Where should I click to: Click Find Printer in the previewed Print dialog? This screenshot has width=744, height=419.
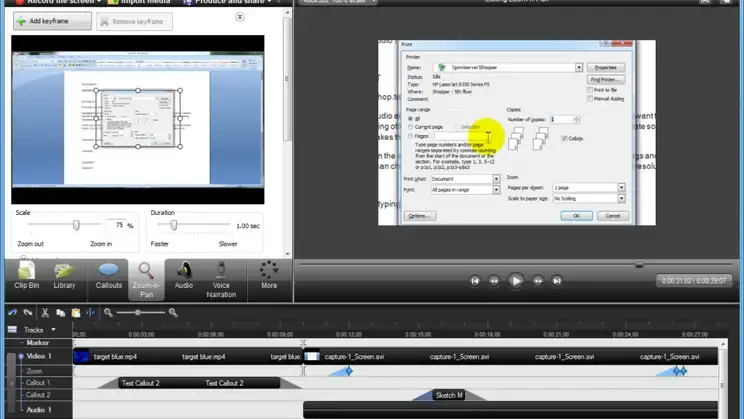tap(605, 80)
